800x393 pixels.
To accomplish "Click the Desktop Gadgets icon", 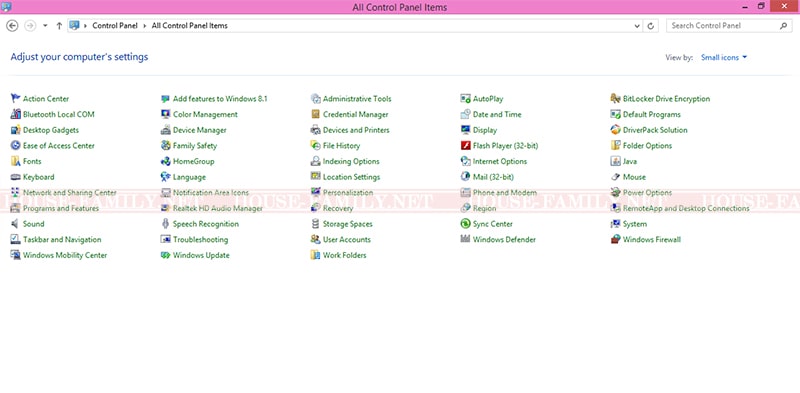I will [x=15, y=130].
